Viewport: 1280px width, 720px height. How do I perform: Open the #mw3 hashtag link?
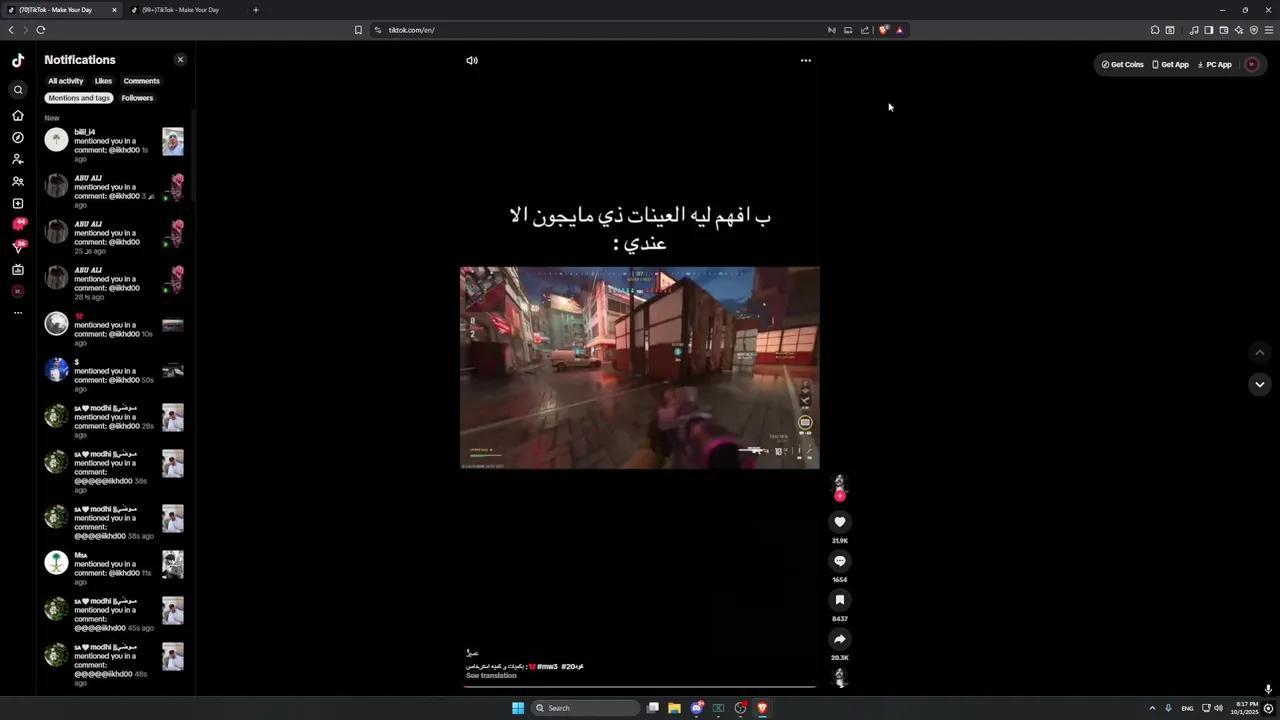547,666
